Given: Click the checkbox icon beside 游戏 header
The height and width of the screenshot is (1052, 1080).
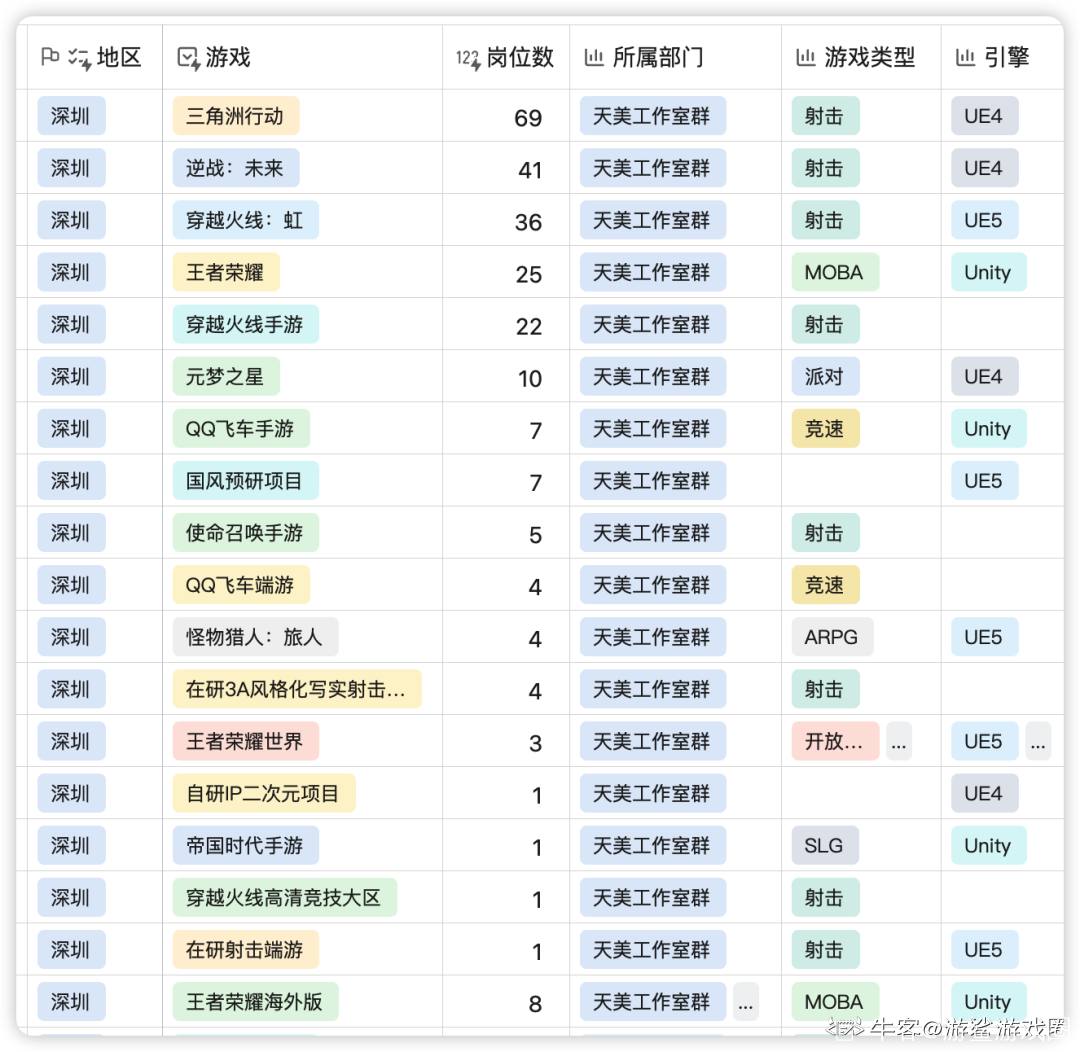Looking at the screenshot, I should (x=188, y=58).
